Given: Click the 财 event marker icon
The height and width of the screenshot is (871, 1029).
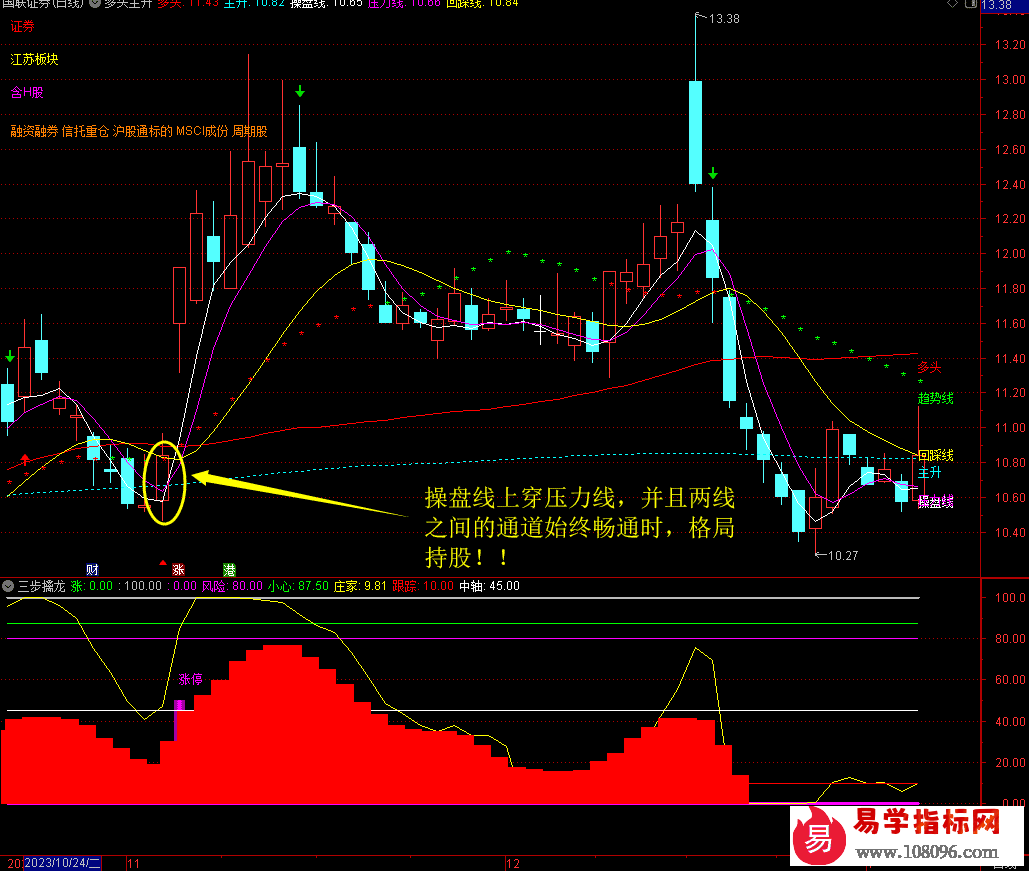Looking at the screenshot, I should 93,569.
